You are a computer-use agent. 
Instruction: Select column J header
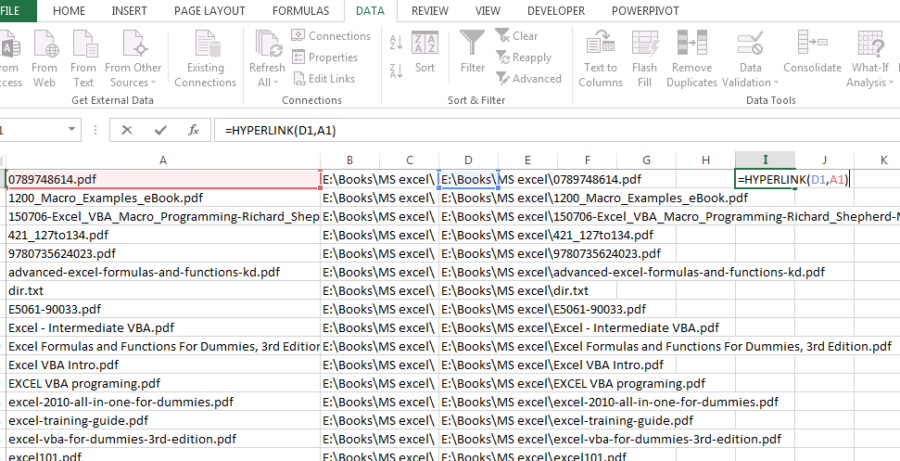(x=824, y=160)
